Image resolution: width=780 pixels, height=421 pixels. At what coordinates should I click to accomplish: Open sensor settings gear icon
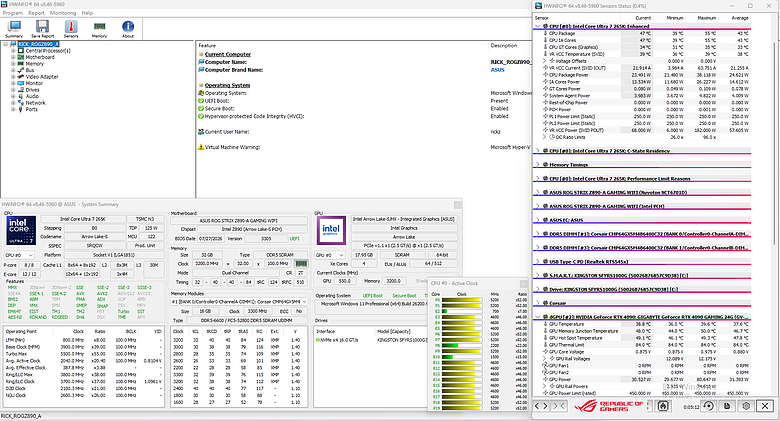(x=746, y=406)
